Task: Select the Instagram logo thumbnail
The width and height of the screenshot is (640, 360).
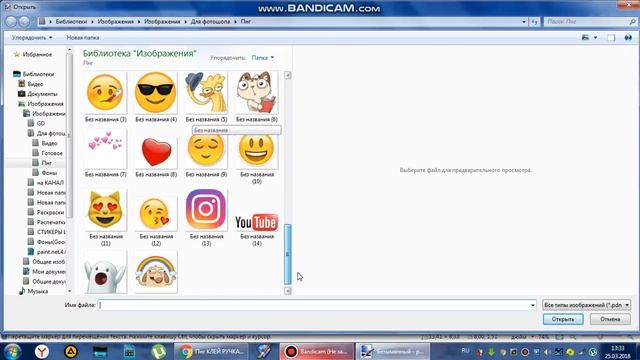Action: (206, 210)
